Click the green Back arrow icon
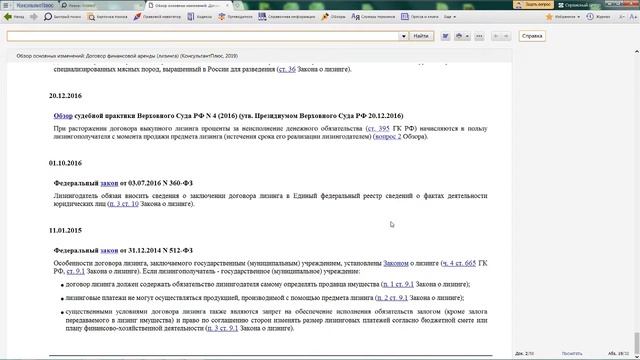640x360 pixels. [7, 17]
